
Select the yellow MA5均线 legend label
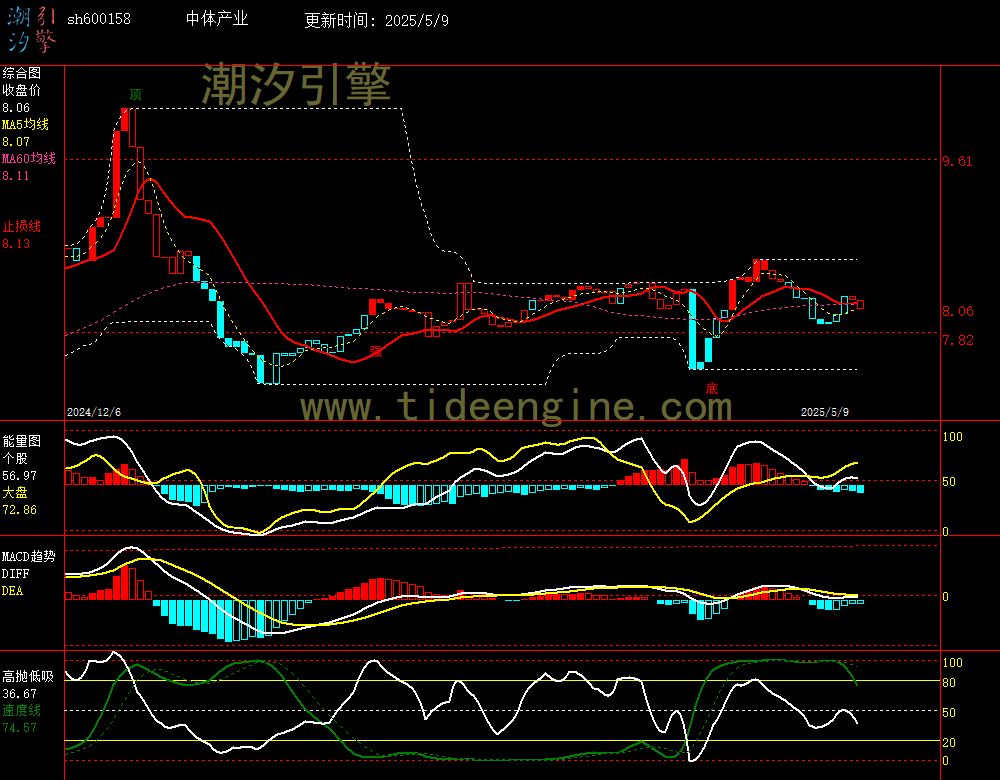pos(26,124)
